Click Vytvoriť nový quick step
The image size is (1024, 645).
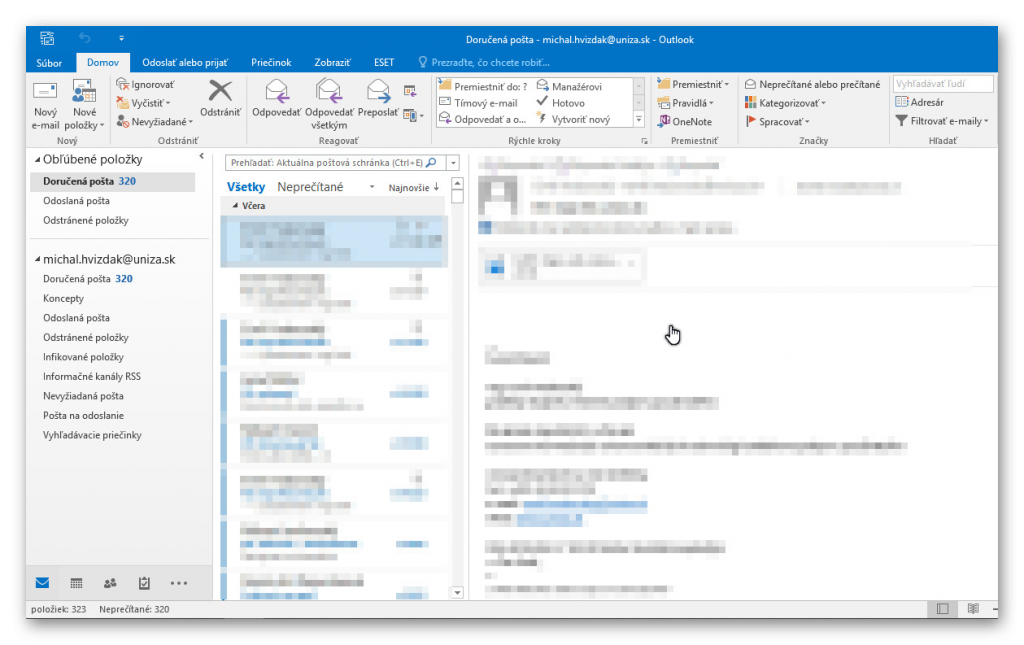573,119
